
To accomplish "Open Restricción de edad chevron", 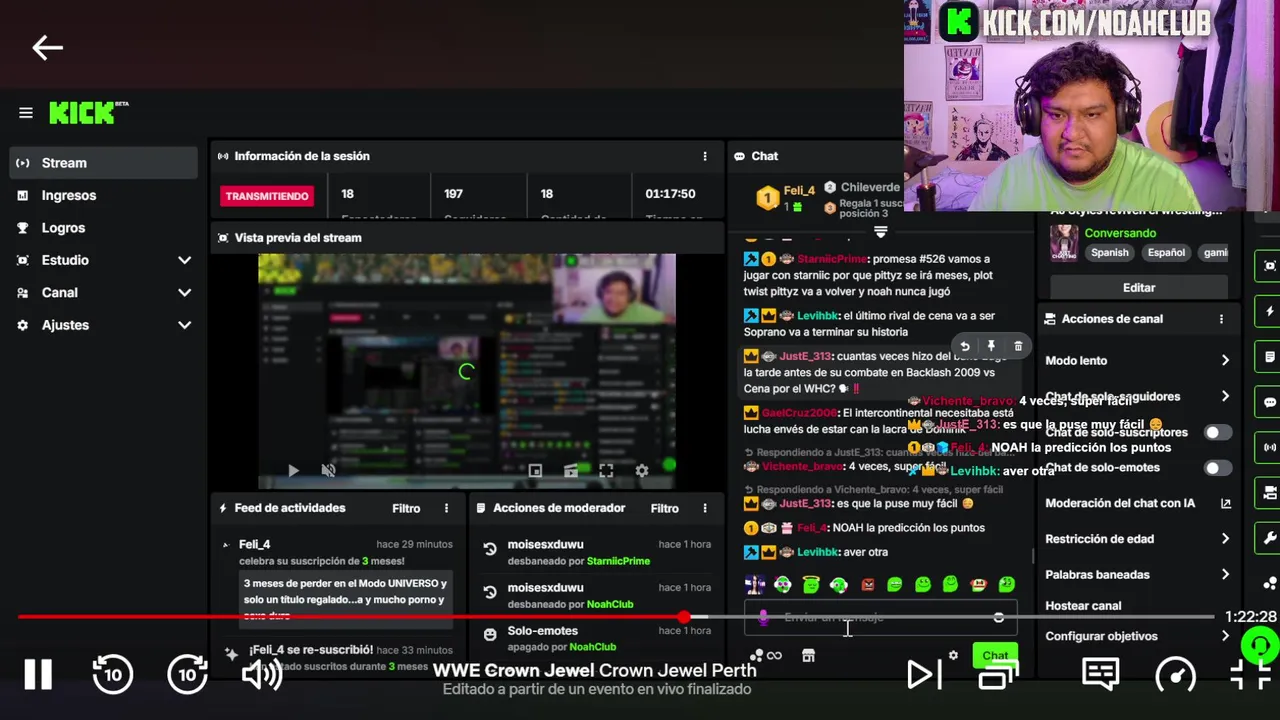I will [1225, 539].
